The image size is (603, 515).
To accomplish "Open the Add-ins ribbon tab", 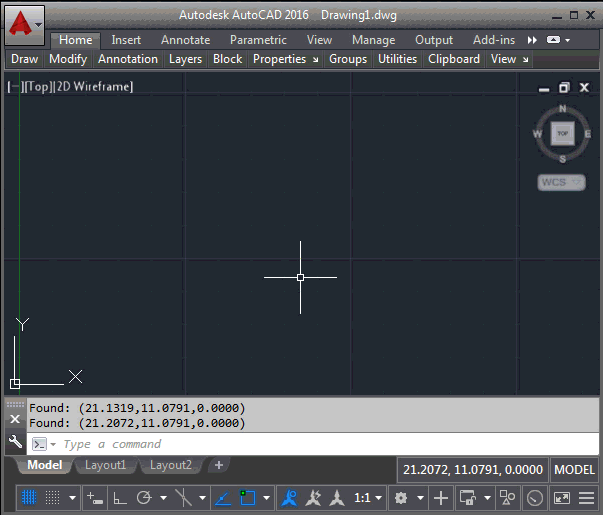I will tap(494, 40).
